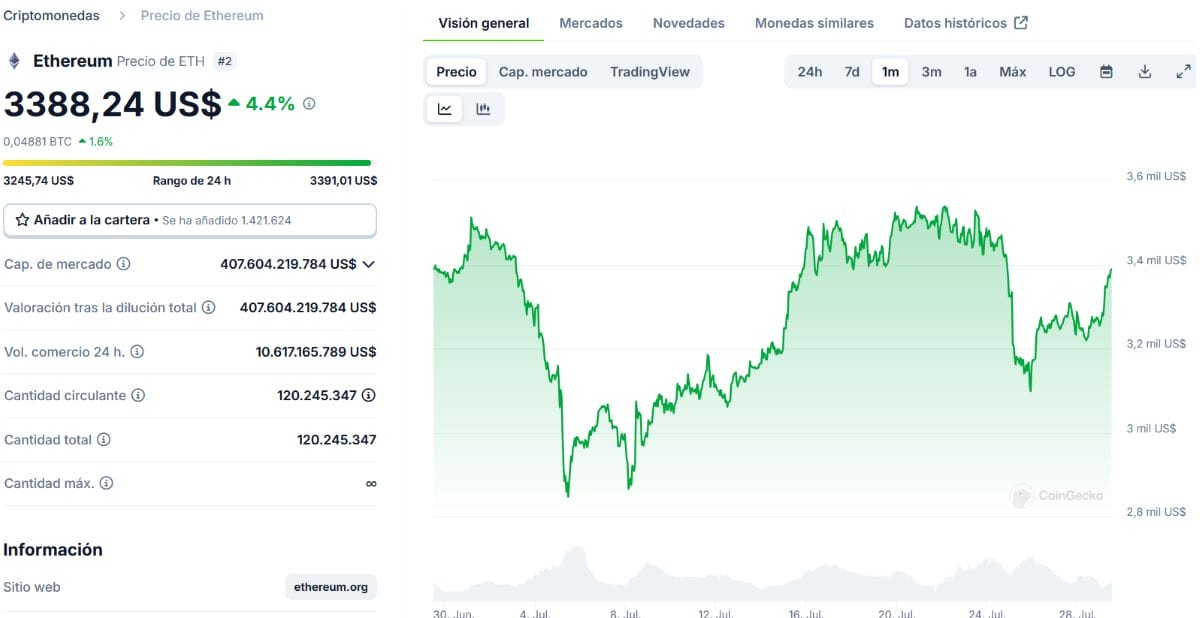The height and width of the screenshot is (618, 1200).
Task: Expand market cap details chevron
Action: click(368, 264)
